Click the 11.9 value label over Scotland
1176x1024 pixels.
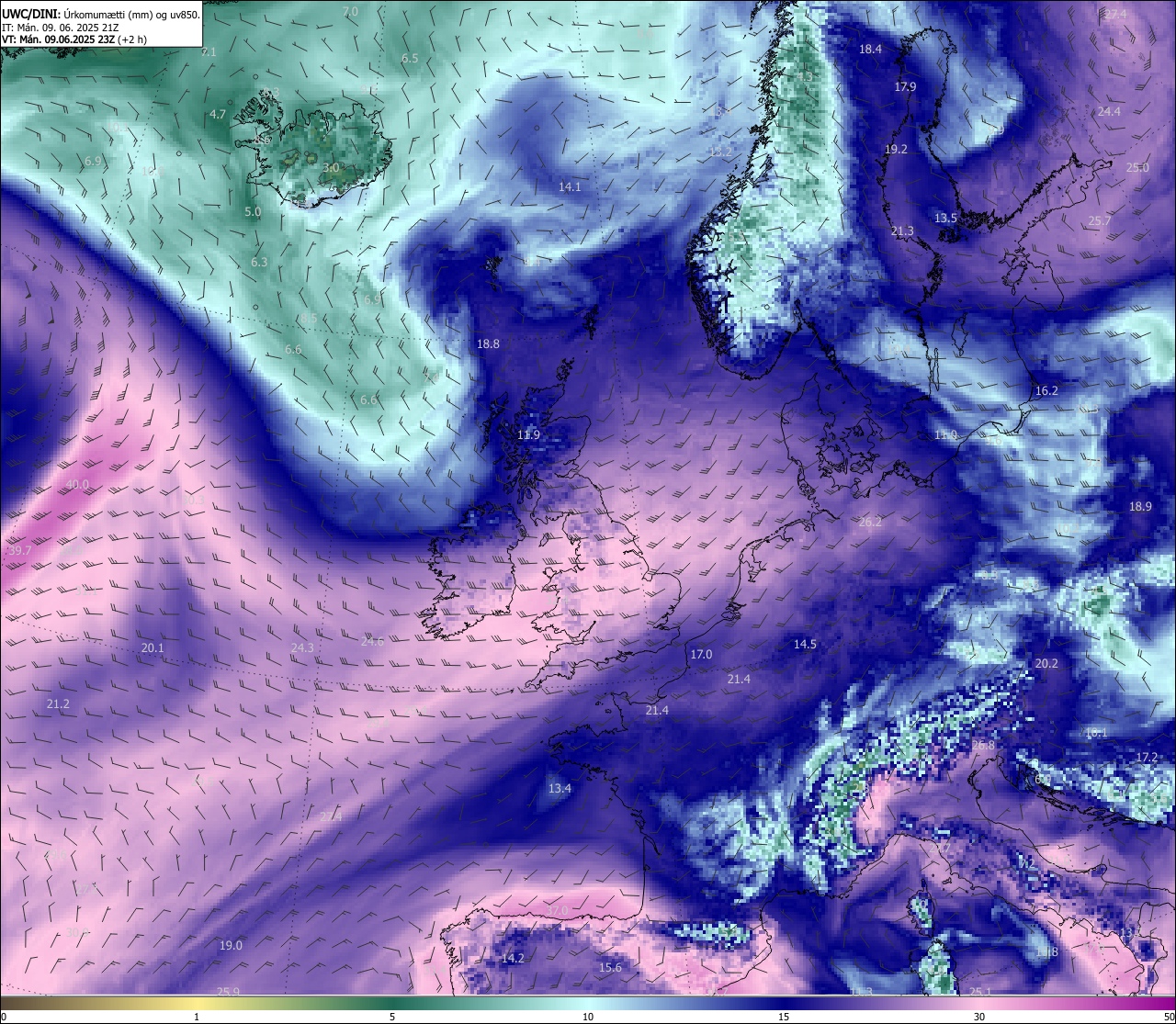528,435
